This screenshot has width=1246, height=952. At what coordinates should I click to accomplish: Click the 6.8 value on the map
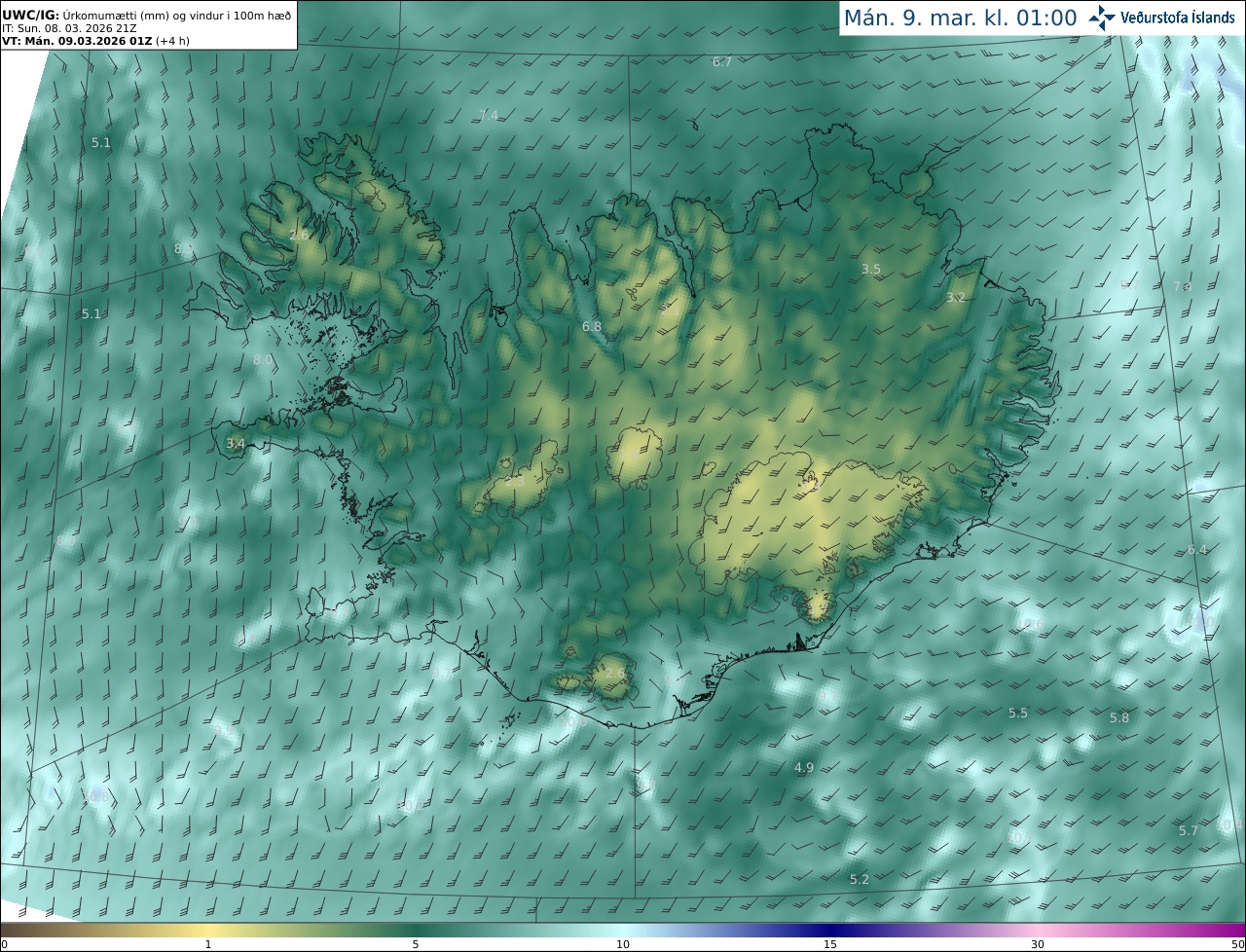coord(592,326)
